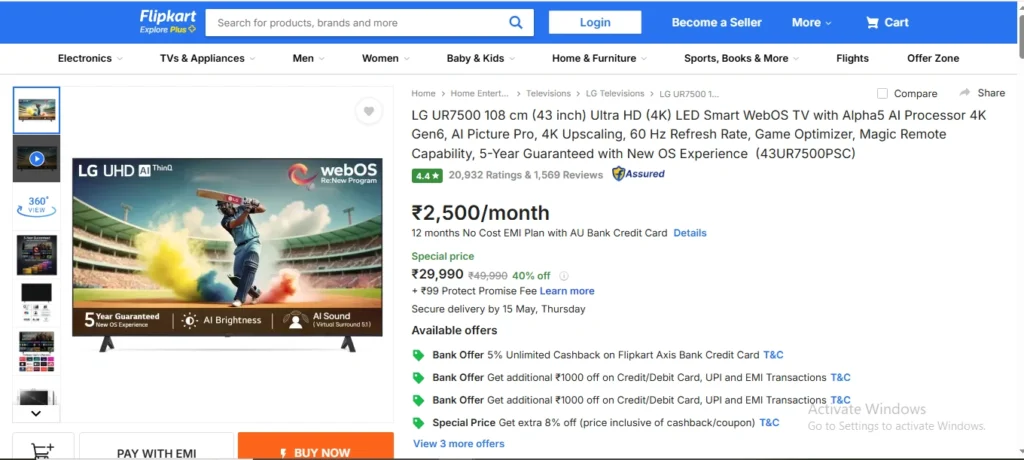Click the Flipkart Assured badge
Image resolution: width=1024 pixels, height=460 pixels.
coord(638,174)
